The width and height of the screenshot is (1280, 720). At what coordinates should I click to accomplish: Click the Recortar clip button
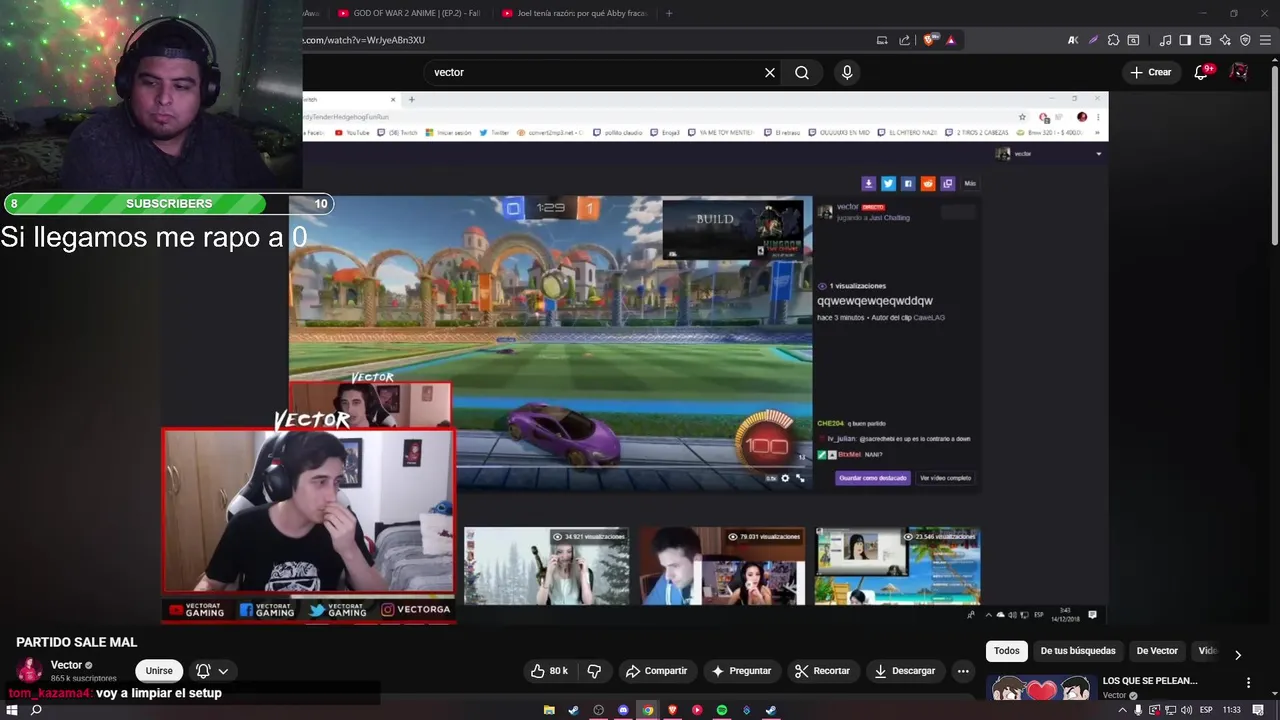click(822, 671)
